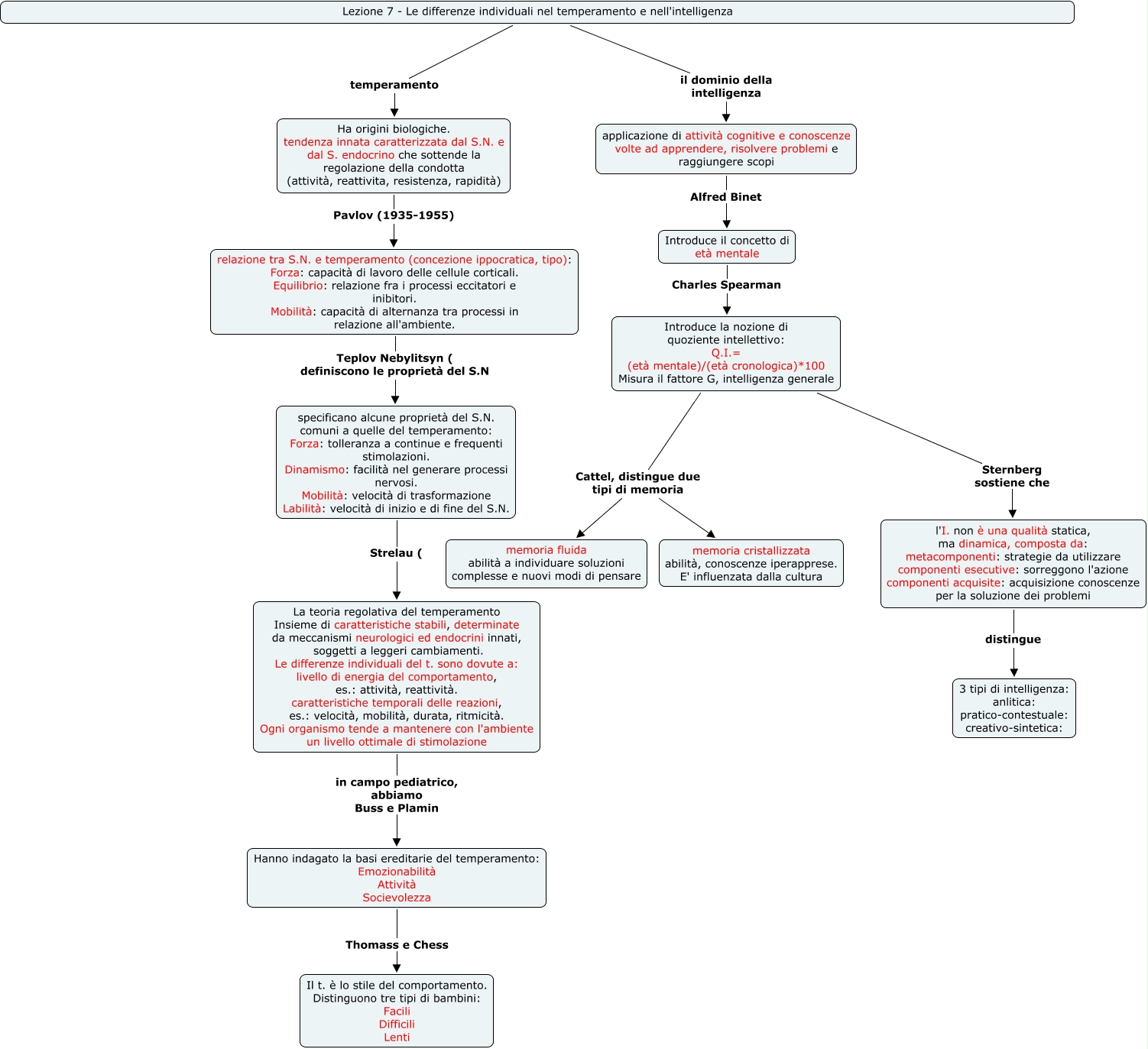Click the Facili, Difficili, Lenti node
The image size is (1148, 1049).
pos(396,1011)
